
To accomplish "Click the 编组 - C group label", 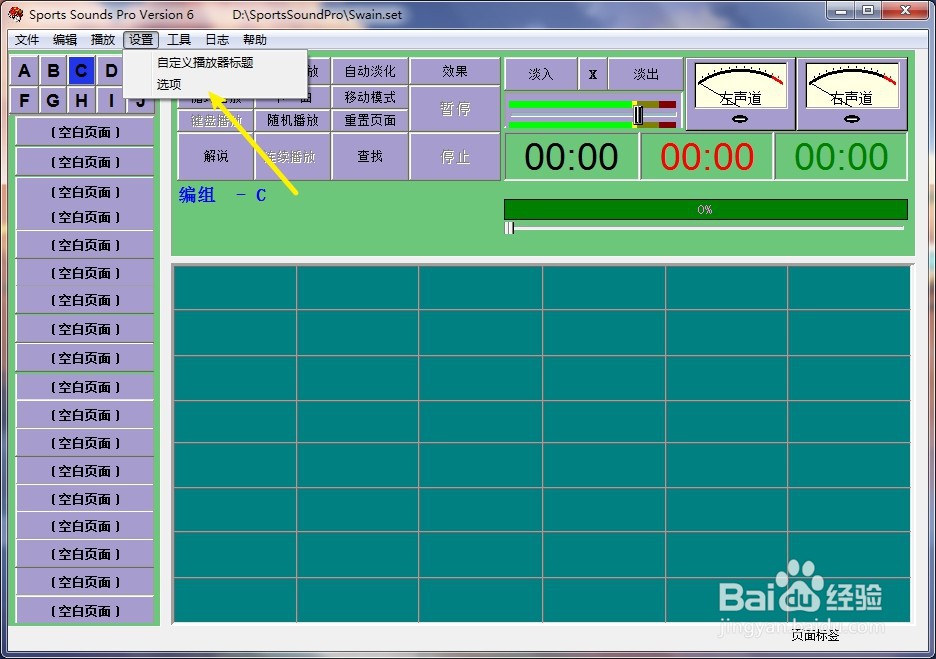I will click(222, 195).
